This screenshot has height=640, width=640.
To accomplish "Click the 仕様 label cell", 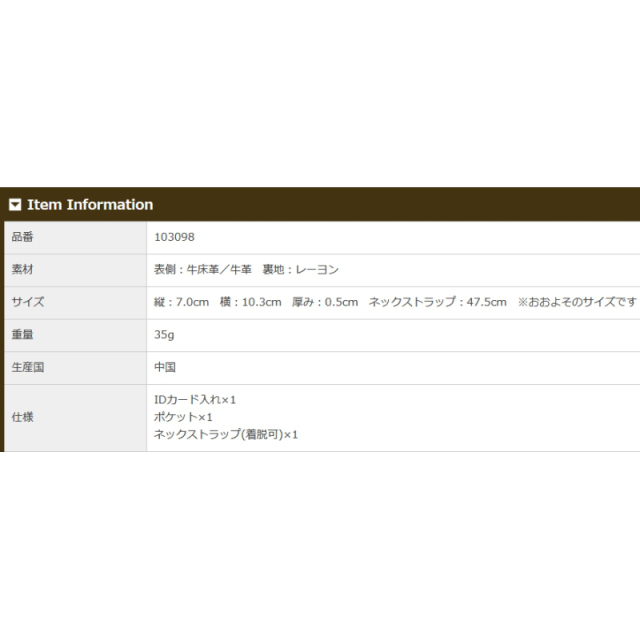I will point(75,418).
